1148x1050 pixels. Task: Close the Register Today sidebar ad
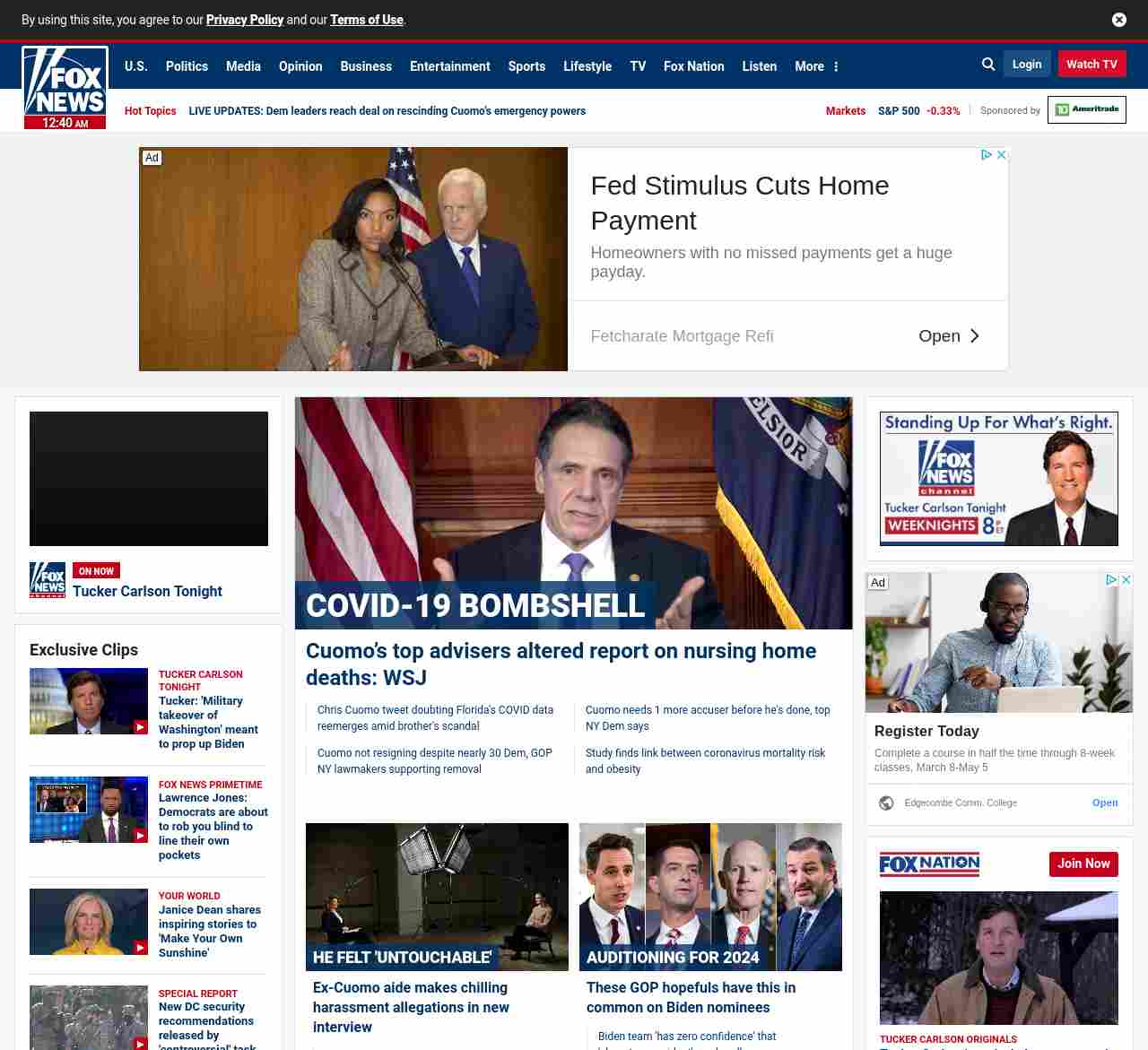[1126, 580]
